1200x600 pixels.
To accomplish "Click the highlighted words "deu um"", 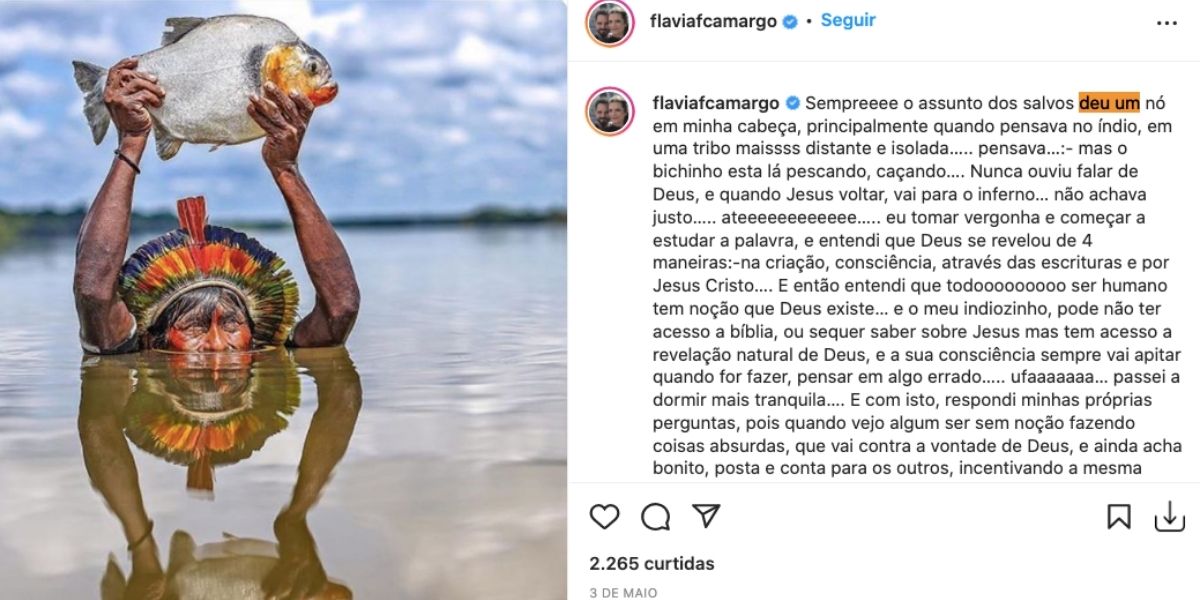I will coord(1109,102).
